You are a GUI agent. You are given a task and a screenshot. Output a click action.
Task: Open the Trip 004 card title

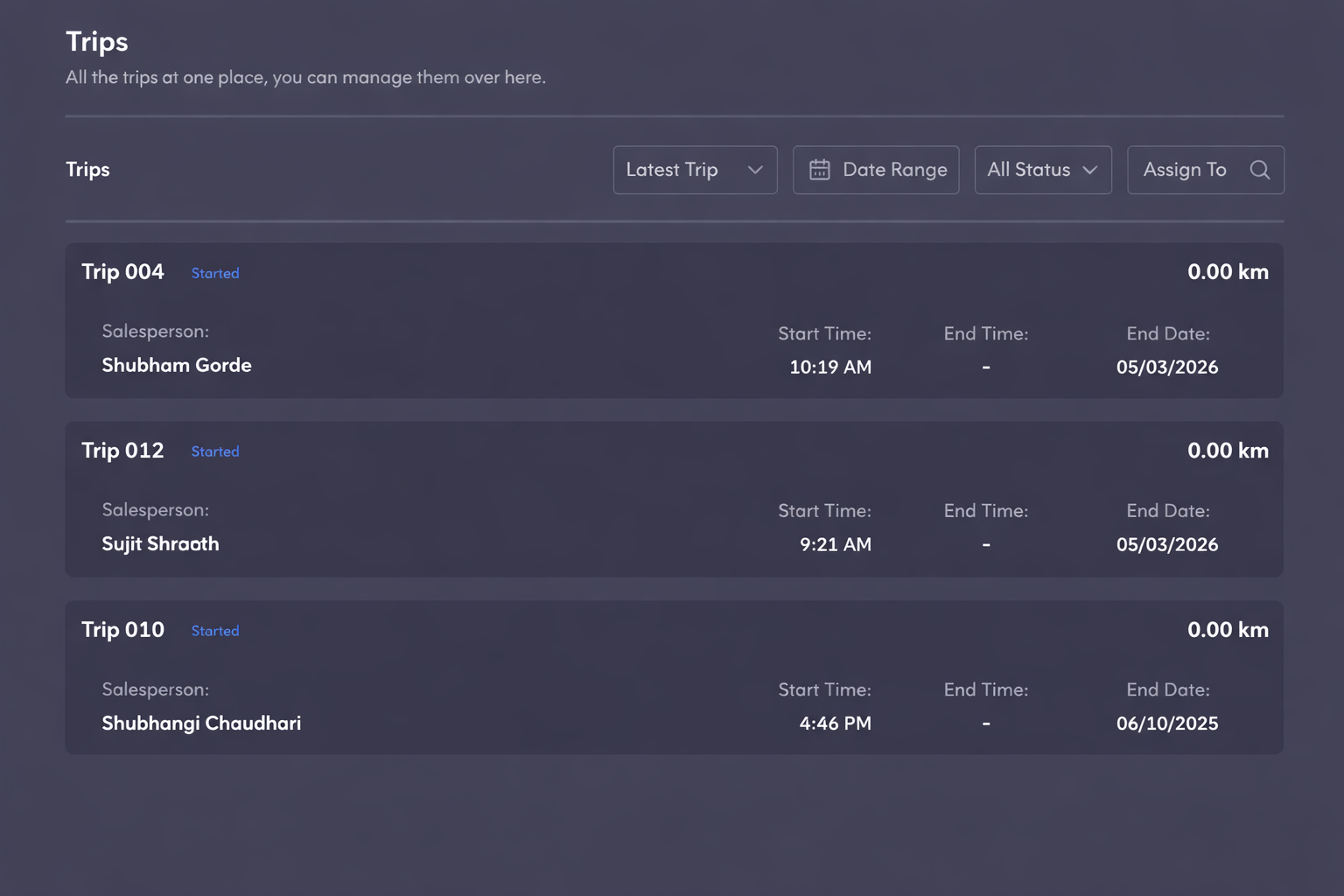(122, 272)
